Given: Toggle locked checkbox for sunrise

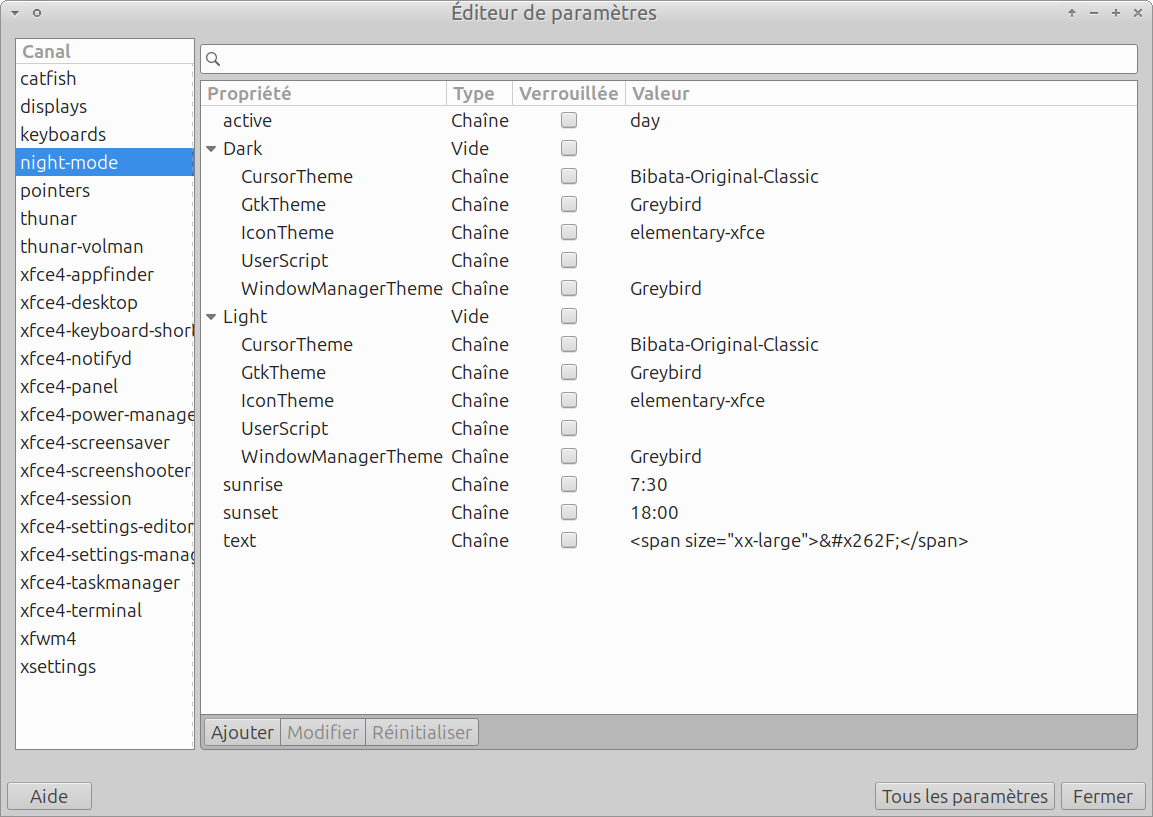Looking at the screenshot, I should (568, 484).
